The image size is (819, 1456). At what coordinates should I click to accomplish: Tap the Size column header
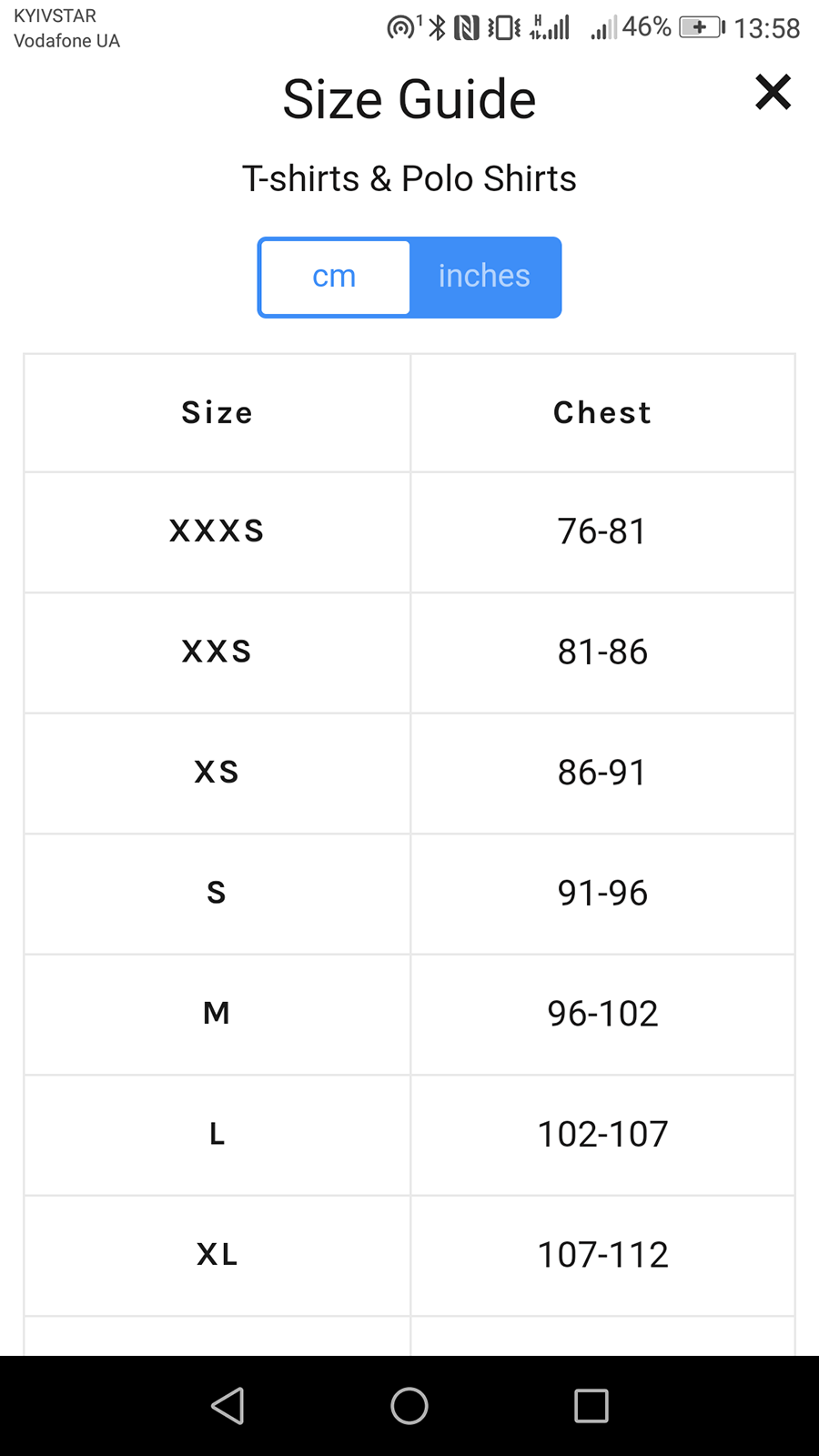click(x=217, y=413)
